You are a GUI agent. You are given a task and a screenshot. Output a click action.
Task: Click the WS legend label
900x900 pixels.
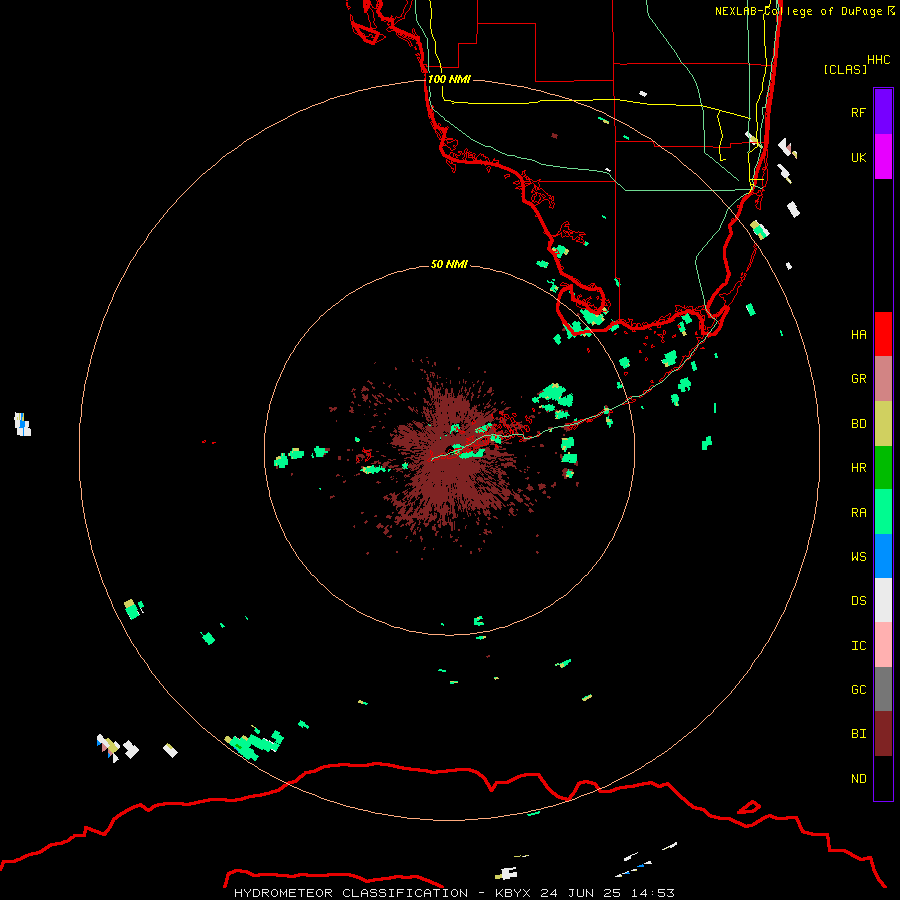(858, 556)
